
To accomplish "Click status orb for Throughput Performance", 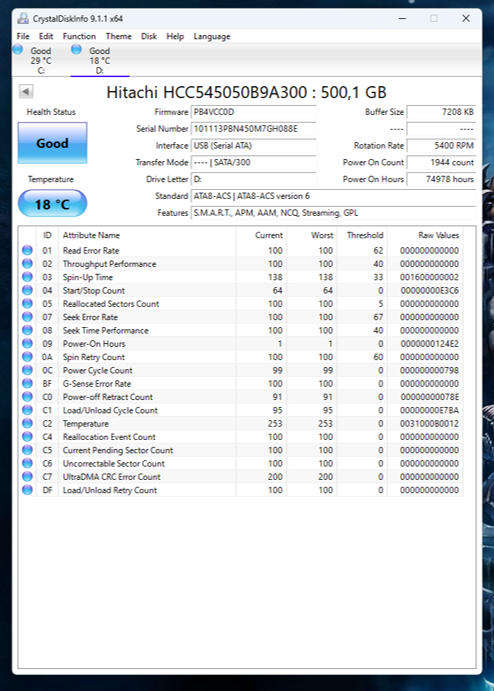I will click(x=27, y=264).
